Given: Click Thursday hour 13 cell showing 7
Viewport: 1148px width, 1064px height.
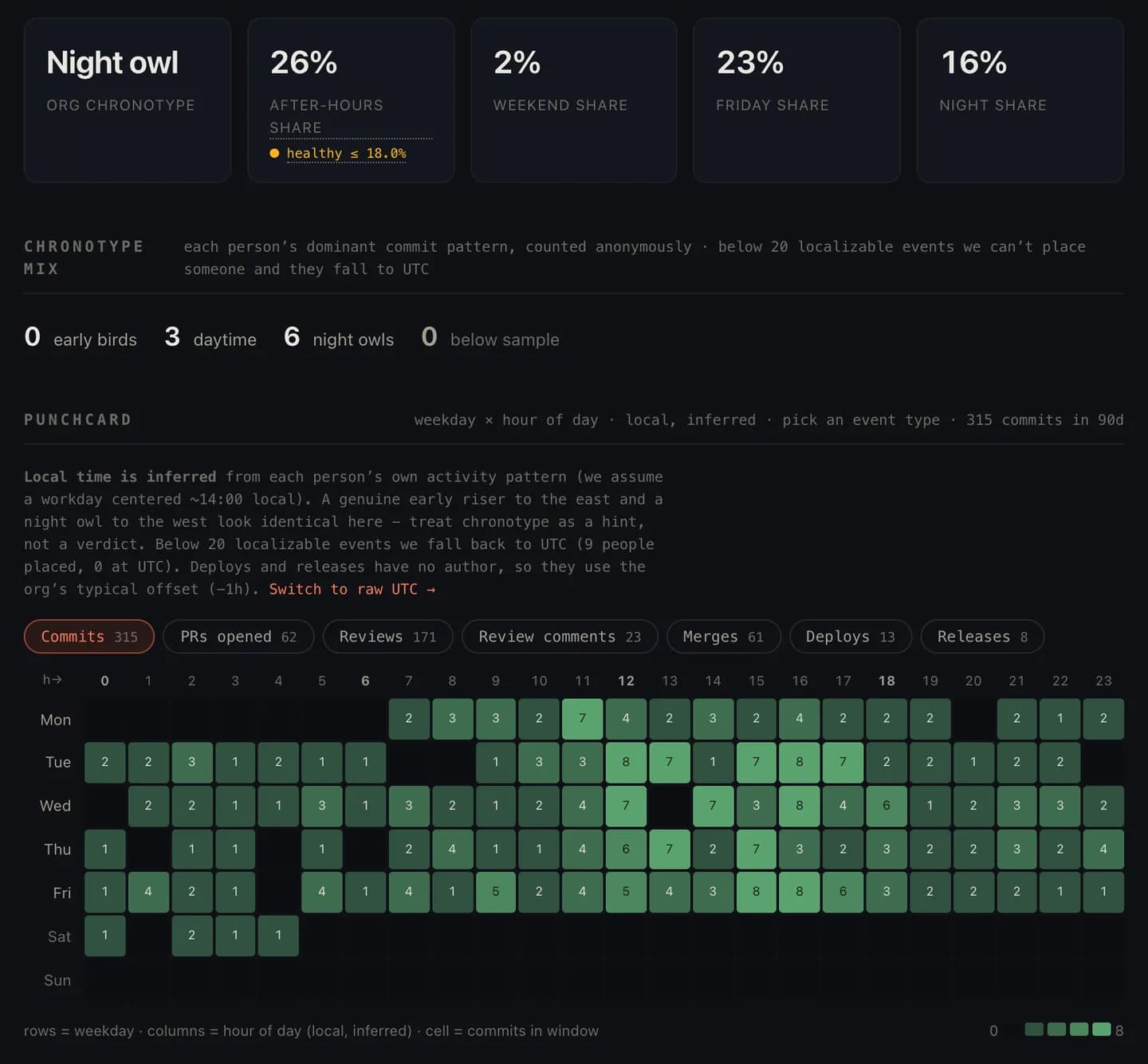Looking at the screenshot, I should tap(670, 849).
